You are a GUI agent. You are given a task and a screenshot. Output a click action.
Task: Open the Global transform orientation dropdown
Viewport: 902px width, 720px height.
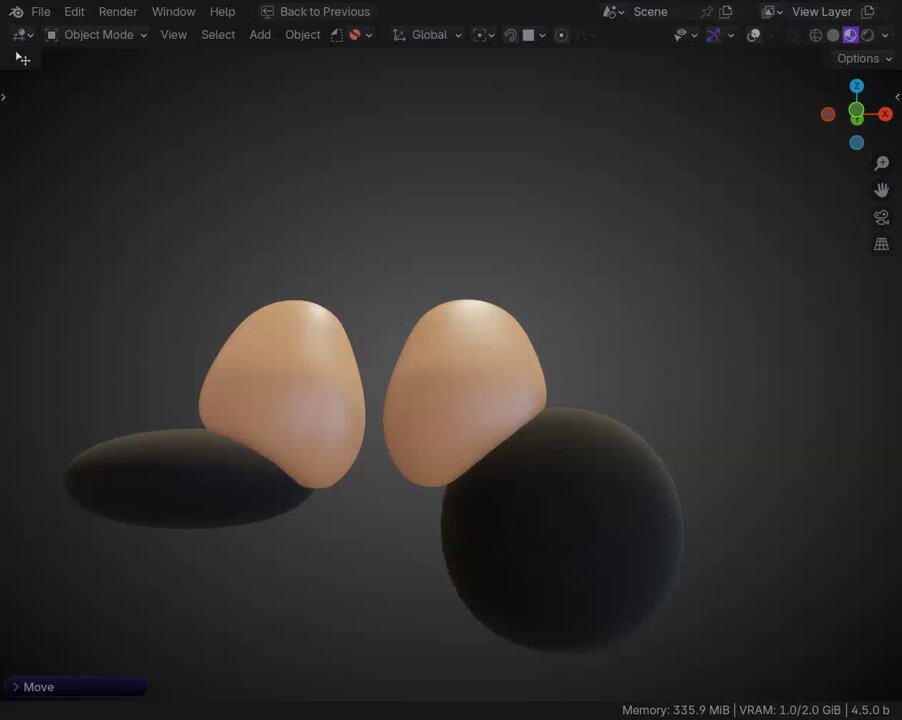(427, 35)
